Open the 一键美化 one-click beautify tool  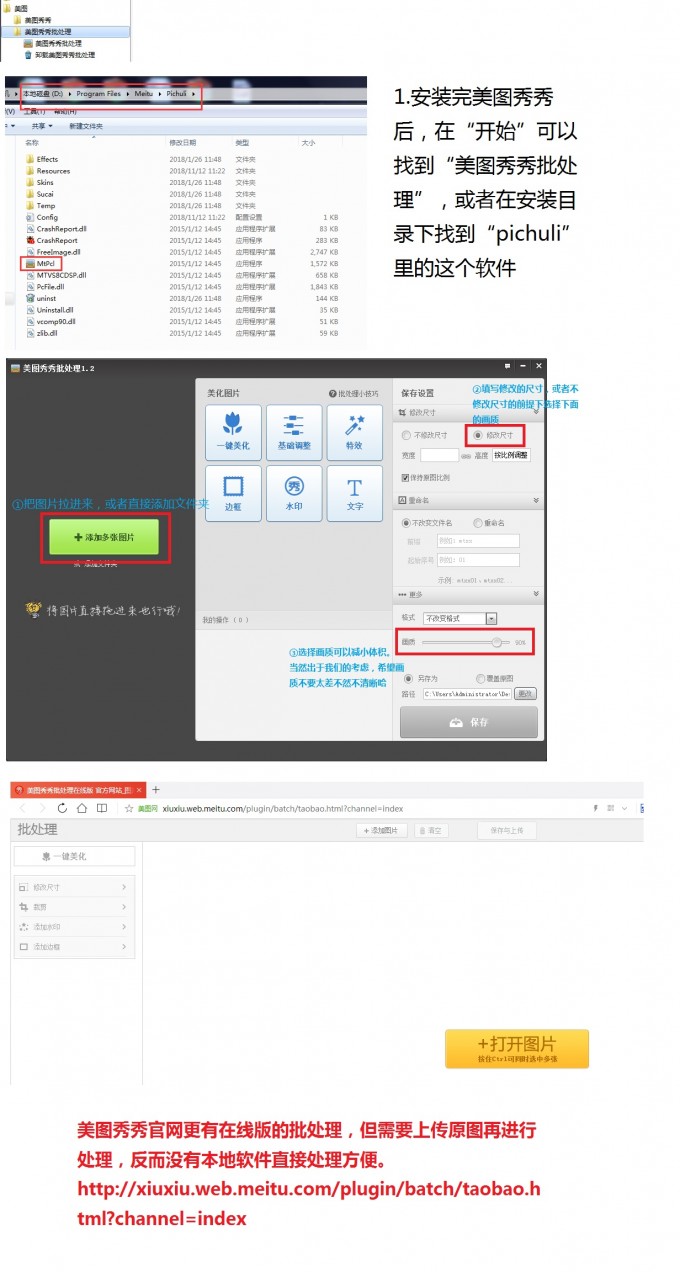(233, 432)
